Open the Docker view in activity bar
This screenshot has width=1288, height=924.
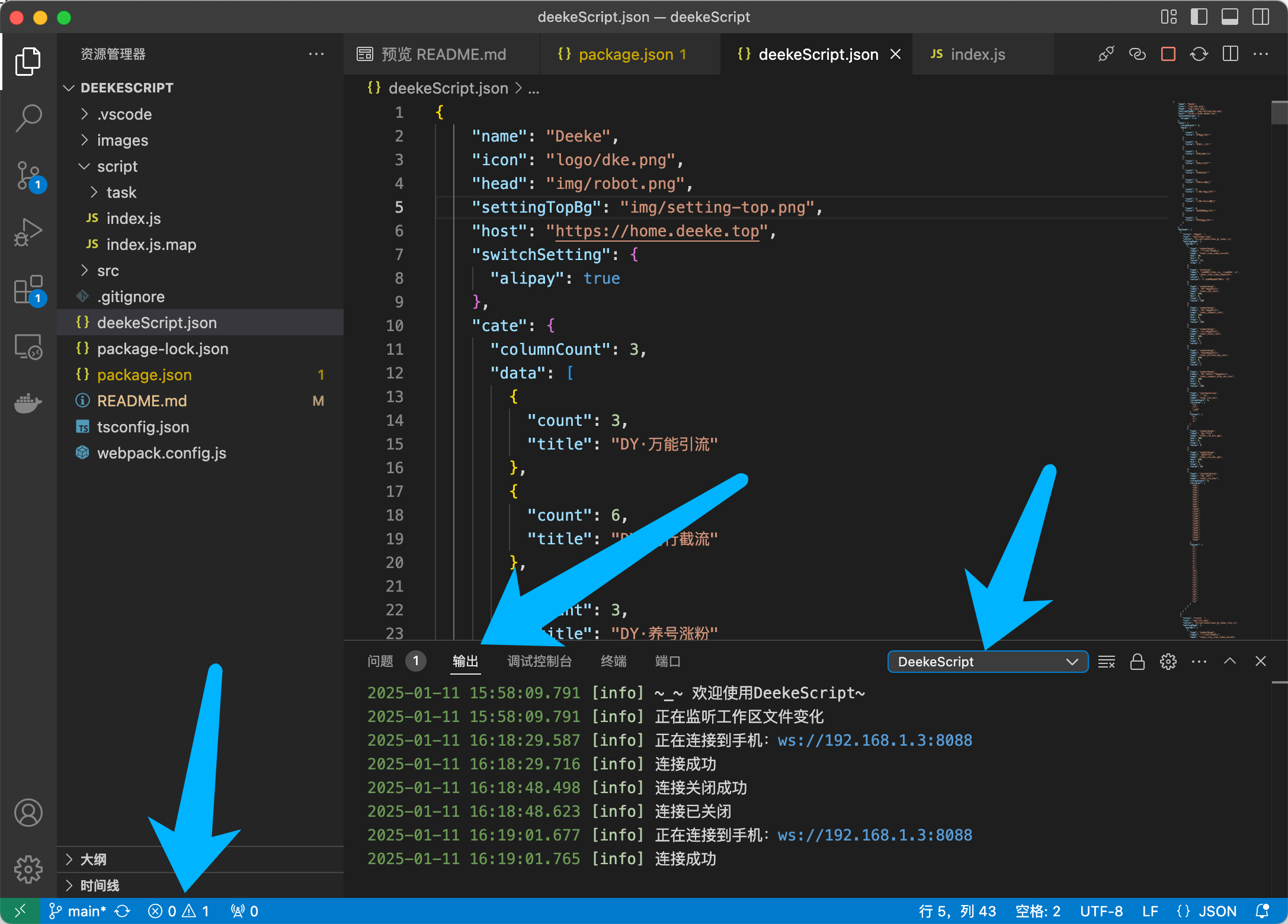28,404
